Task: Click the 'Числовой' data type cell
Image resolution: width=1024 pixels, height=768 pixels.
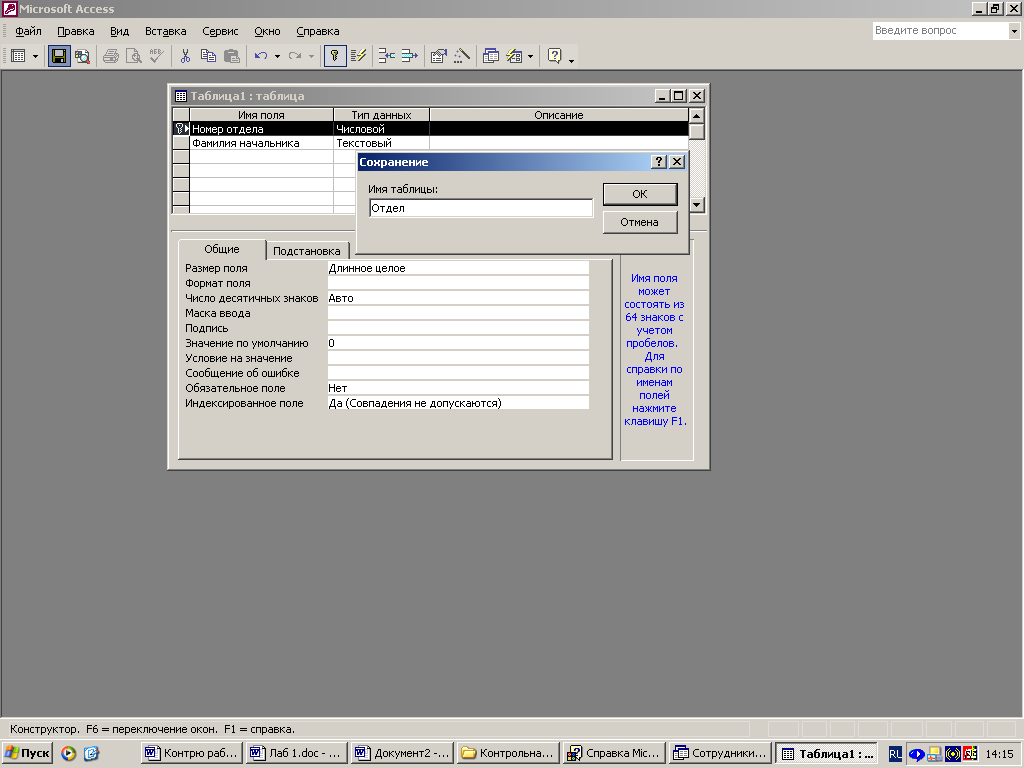Action: click(x=381, y=129)
